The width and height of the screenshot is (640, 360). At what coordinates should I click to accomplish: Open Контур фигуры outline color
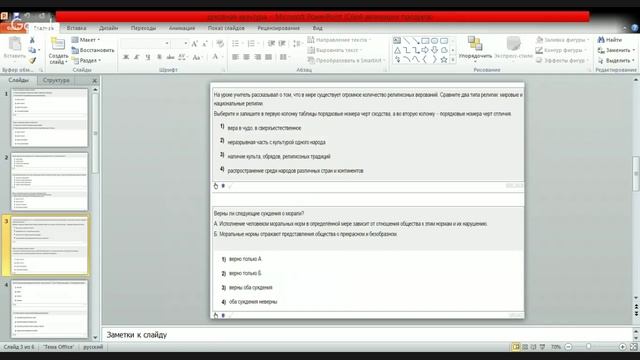(562, 50)
